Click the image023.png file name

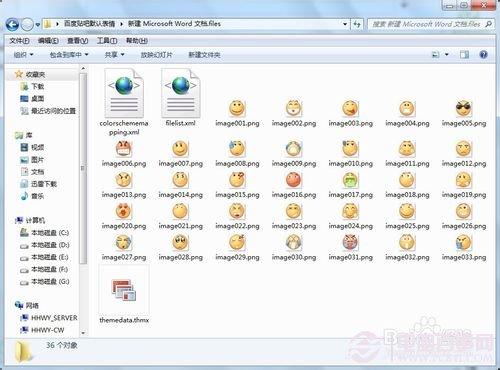point(294,226)
